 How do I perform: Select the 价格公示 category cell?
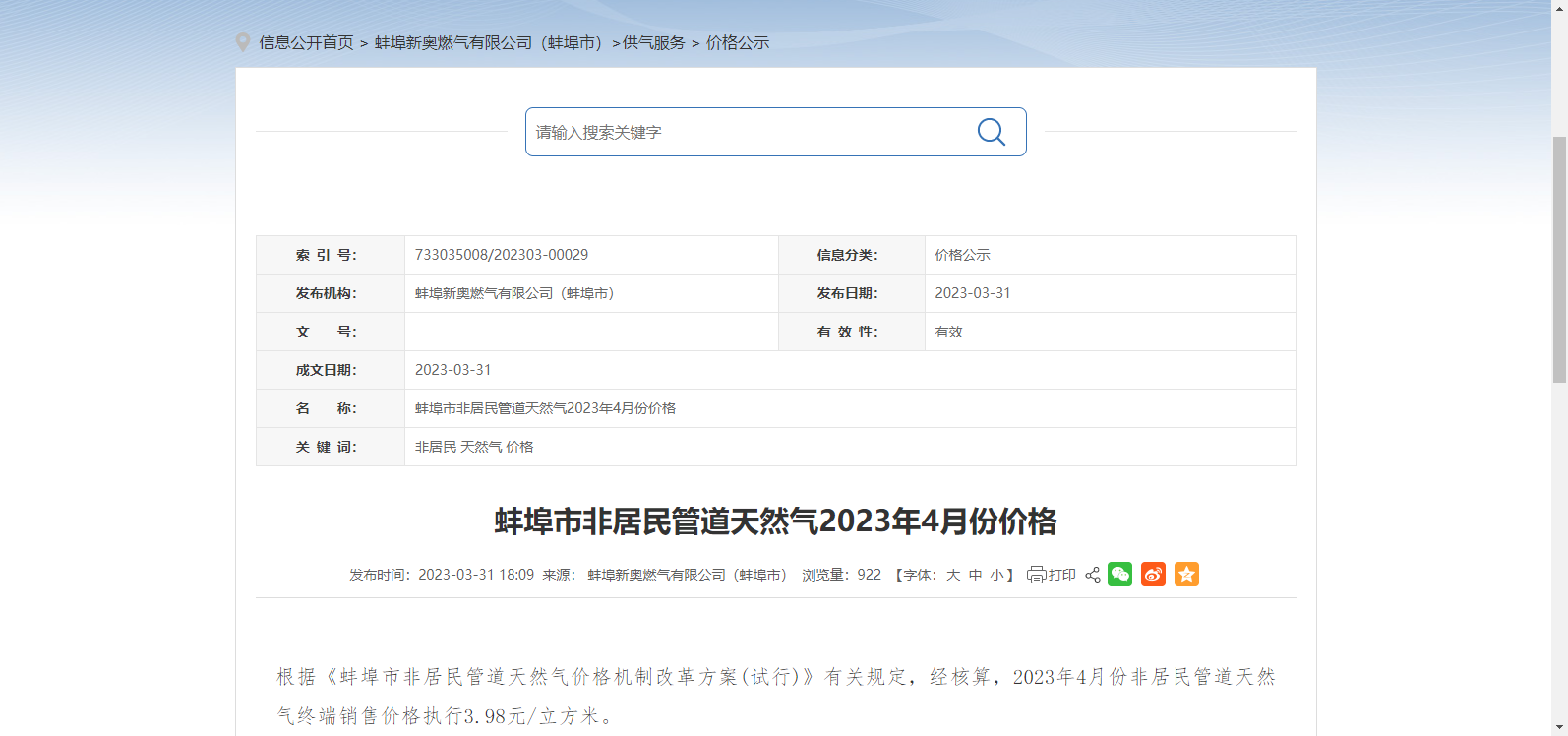click(x=1110, y=255)
